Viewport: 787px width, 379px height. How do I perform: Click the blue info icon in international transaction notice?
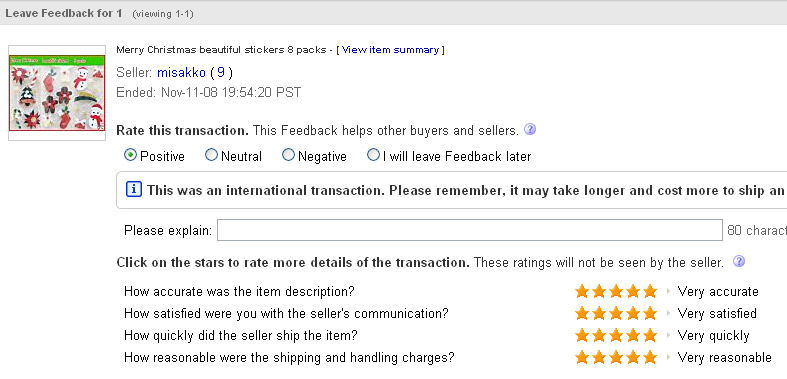[x=134, y=190]
